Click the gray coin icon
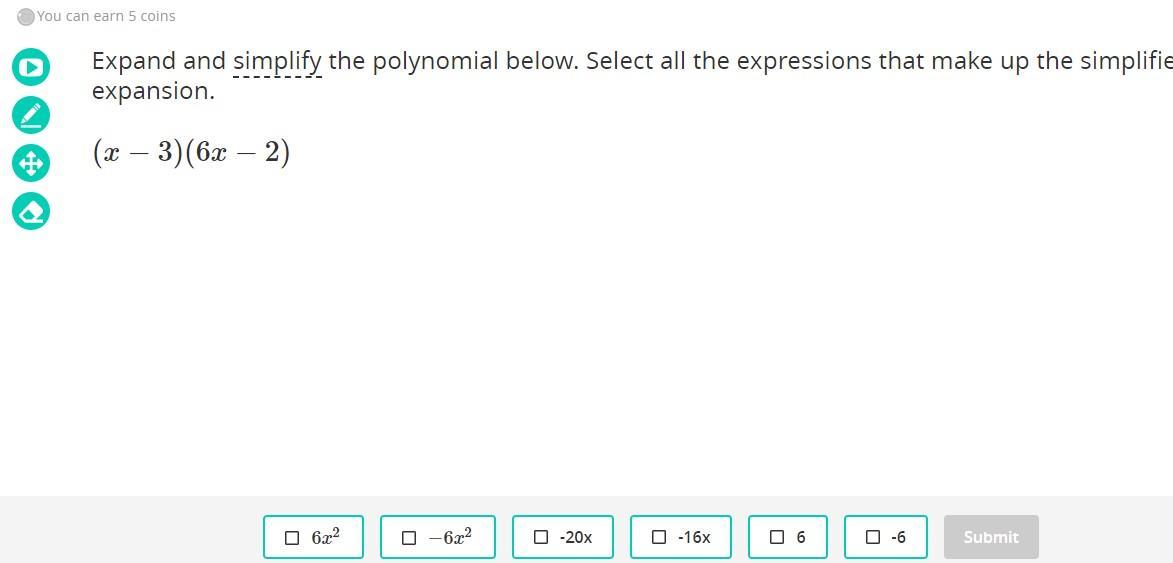This screenshot has height=563, width=1173. (26, 17)
